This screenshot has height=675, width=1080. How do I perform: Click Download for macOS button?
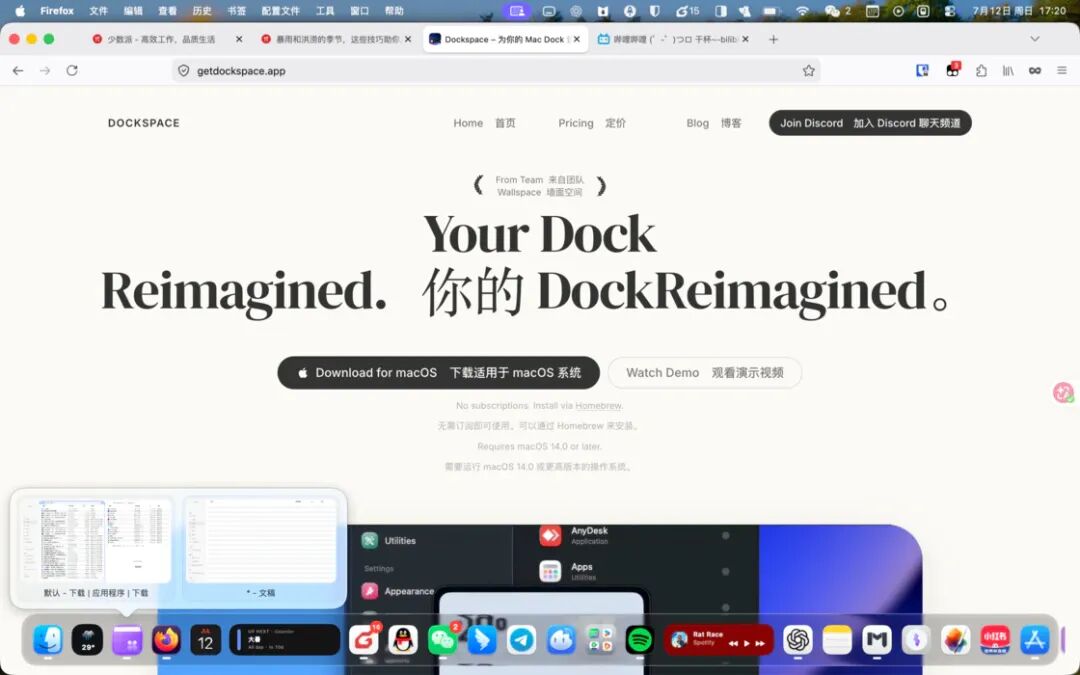click(439, 373)
